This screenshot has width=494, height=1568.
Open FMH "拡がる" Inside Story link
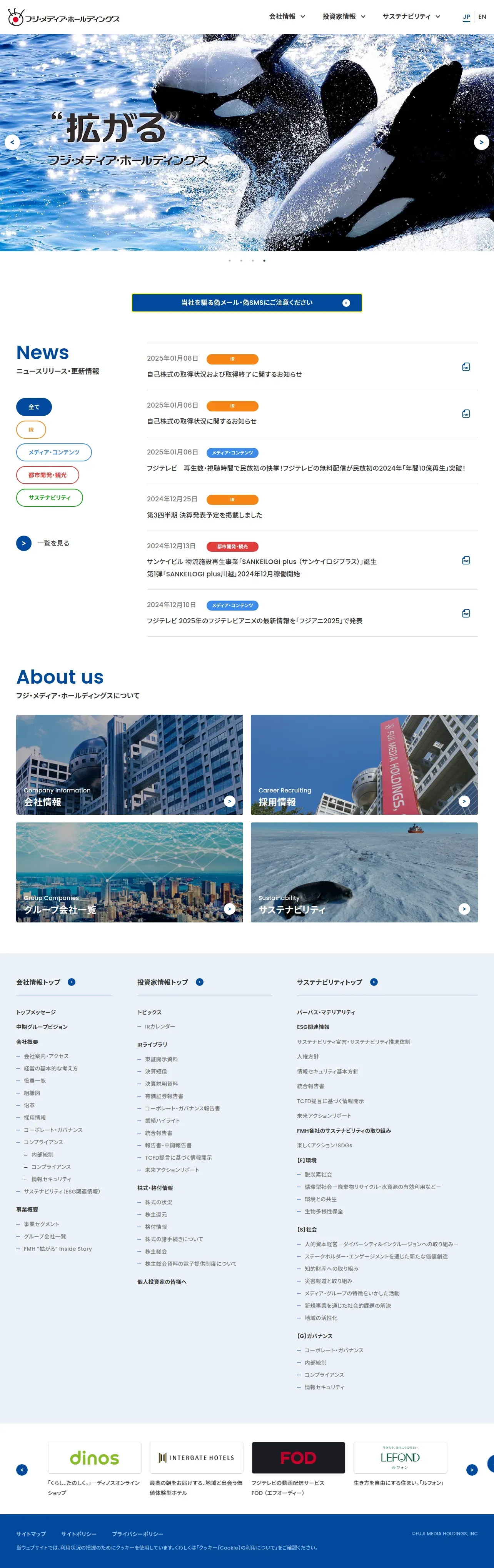[x=58, y=1249]
